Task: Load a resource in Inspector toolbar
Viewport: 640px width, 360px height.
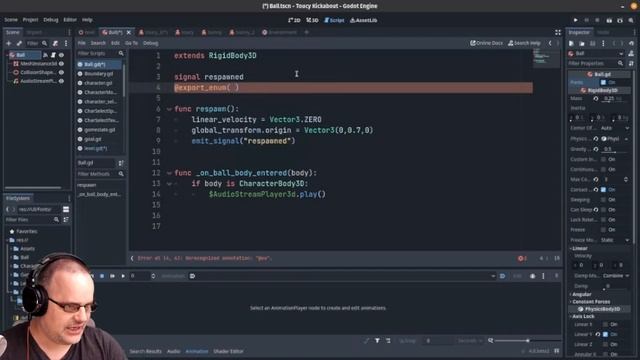Action: 582,43
